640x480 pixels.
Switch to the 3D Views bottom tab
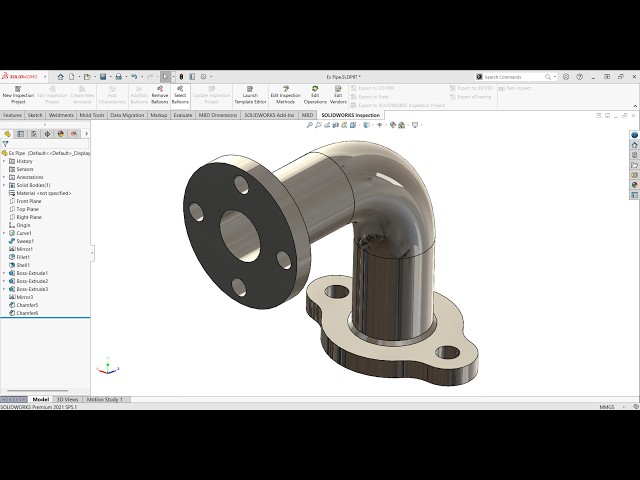pyautogui.click(x=67, y=399)
